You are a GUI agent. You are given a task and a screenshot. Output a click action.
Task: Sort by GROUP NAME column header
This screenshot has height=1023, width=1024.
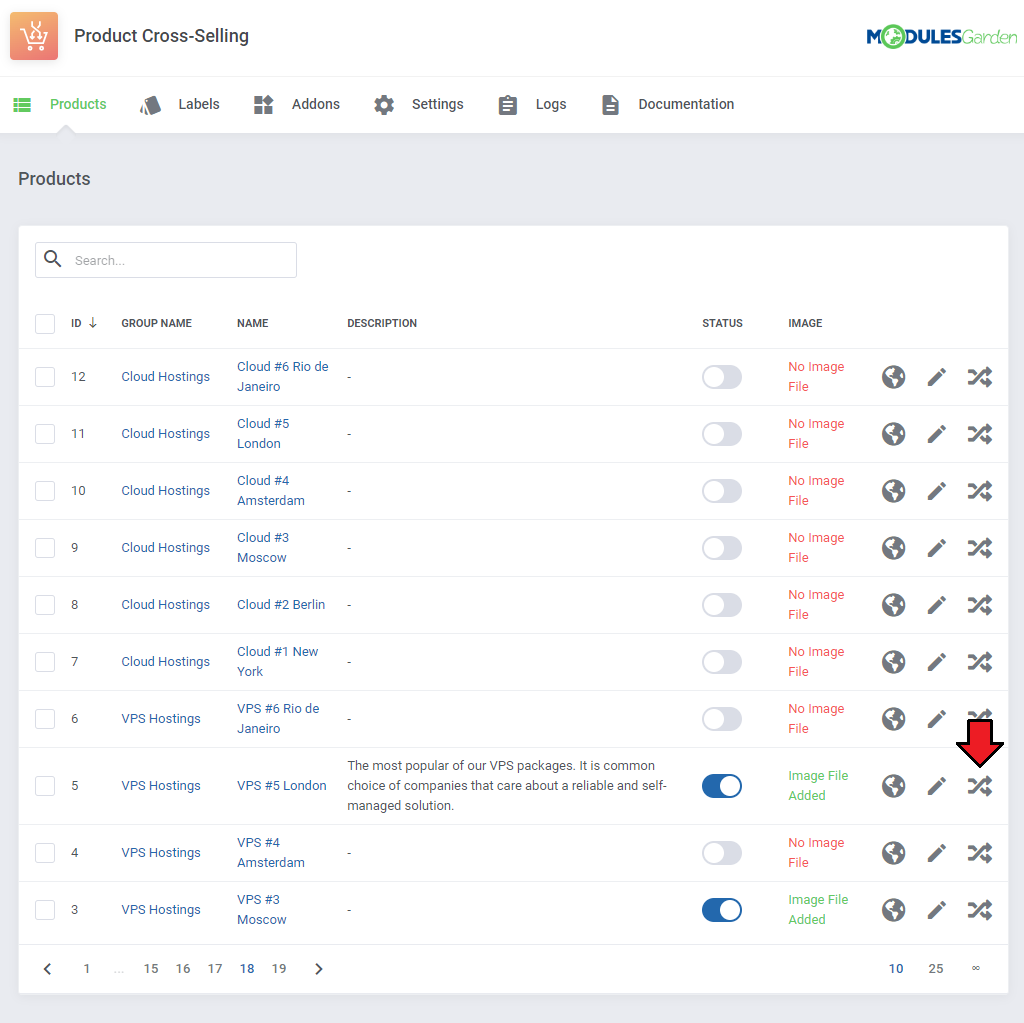(157, 323)
